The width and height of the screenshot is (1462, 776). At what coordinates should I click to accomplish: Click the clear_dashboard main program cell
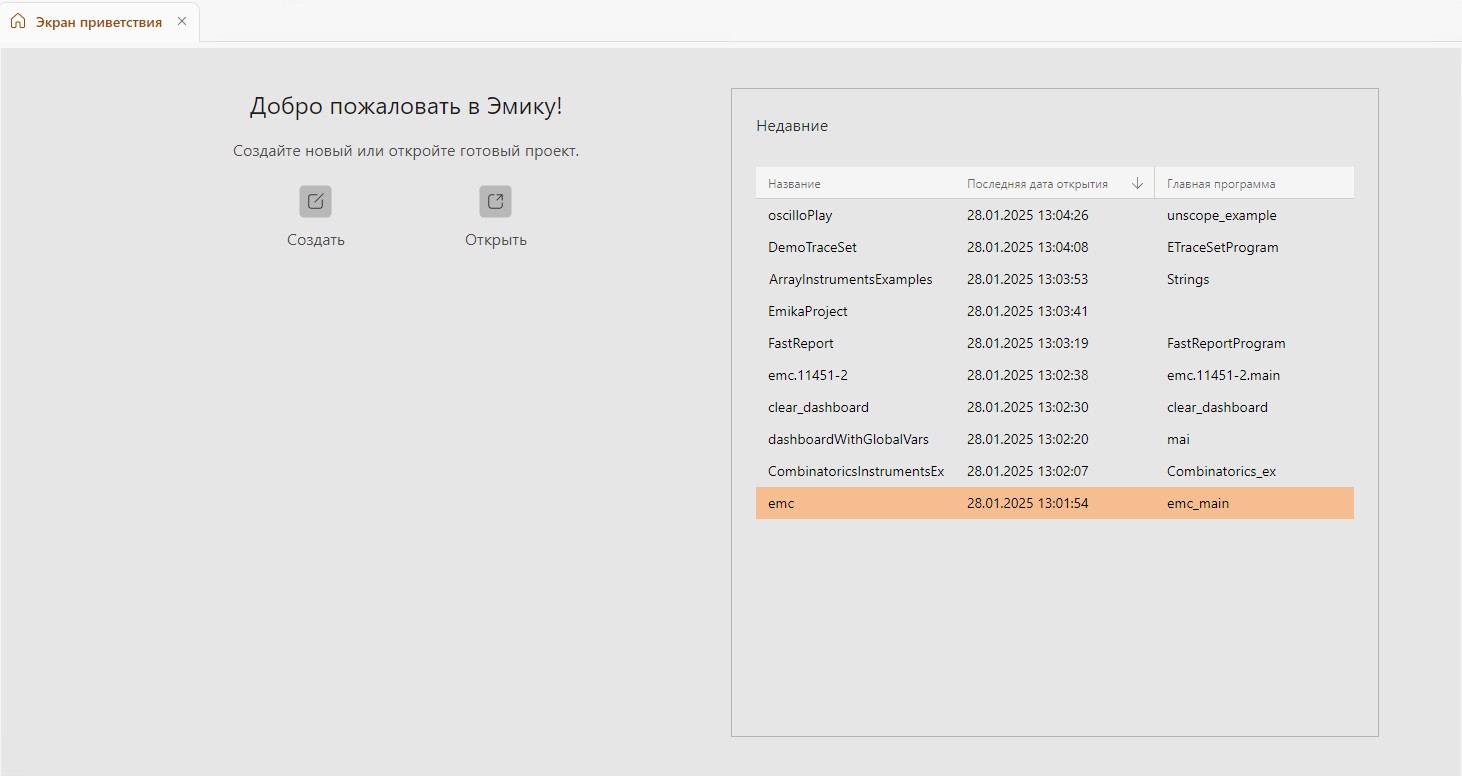(x=1217, y=407)
